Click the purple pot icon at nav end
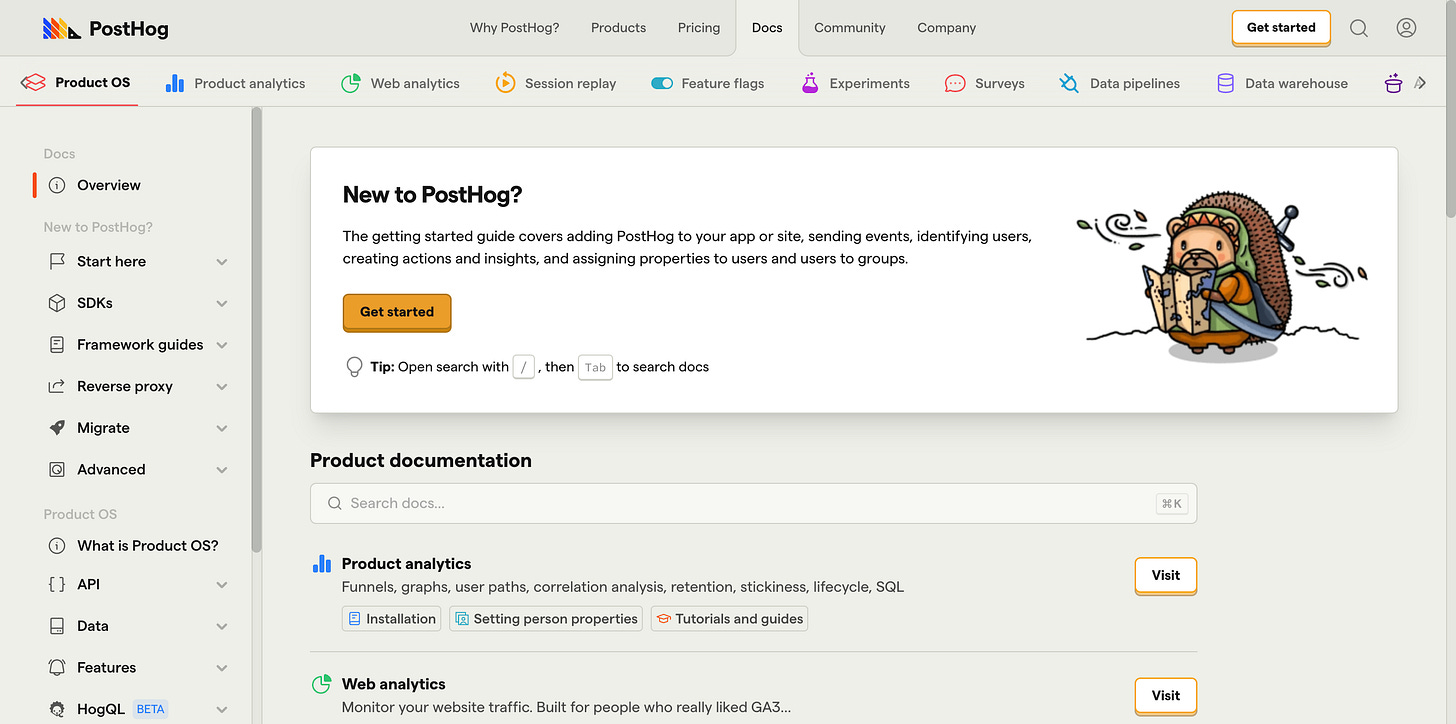The height and width of the screenshot is (724, 1456). click(1393, 83)
